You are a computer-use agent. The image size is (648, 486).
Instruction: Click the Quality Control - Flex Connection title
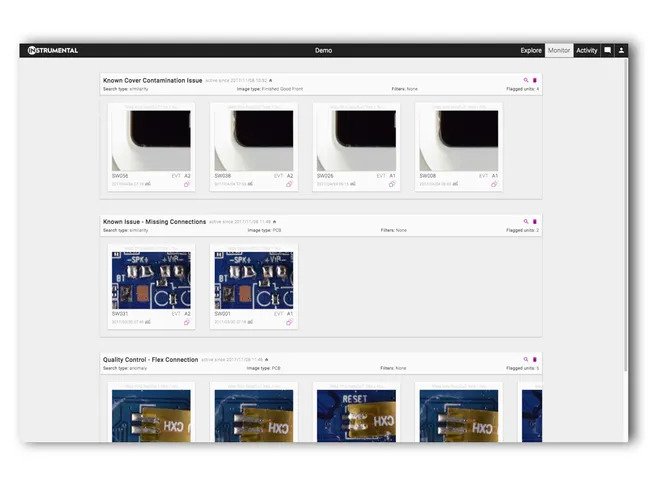pos(150,360)
